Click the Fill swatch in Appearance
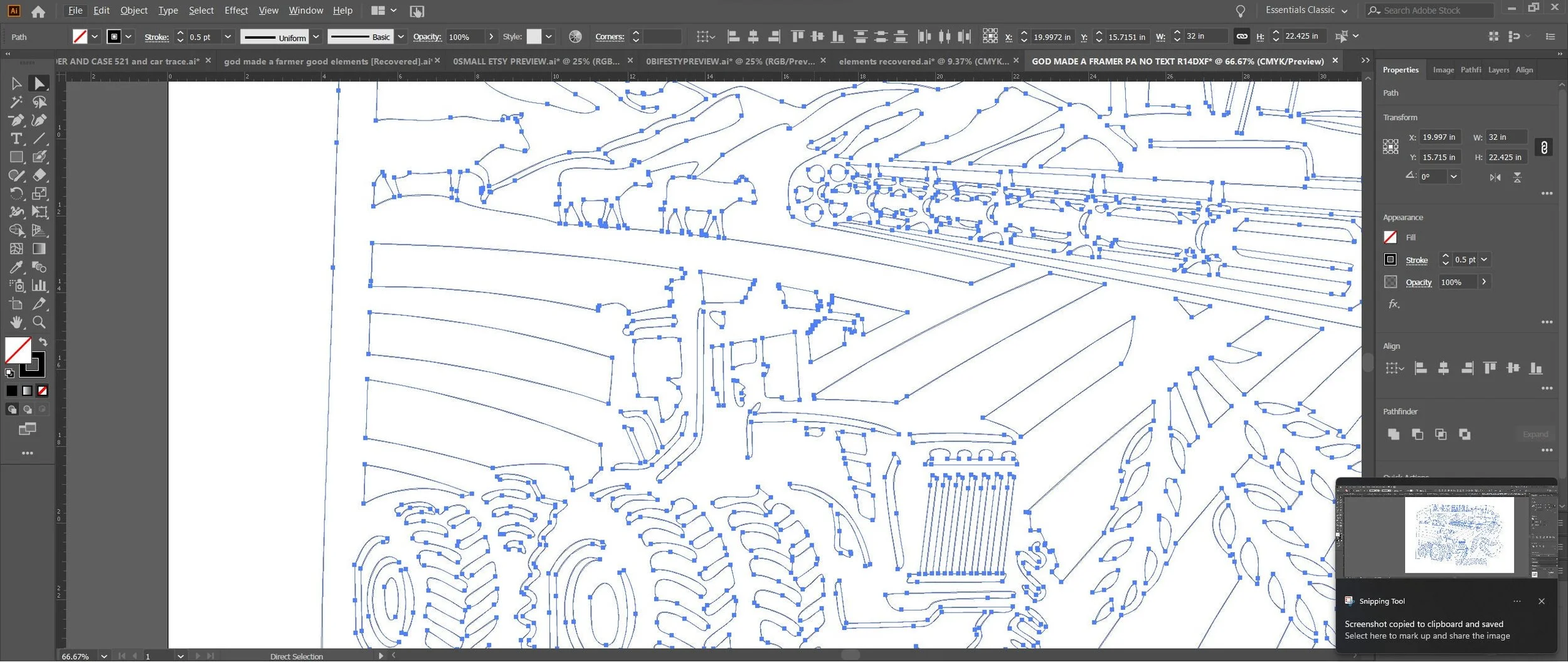Image resolution: width=1568 pixels, height=662 pixels. (1390, 237)
